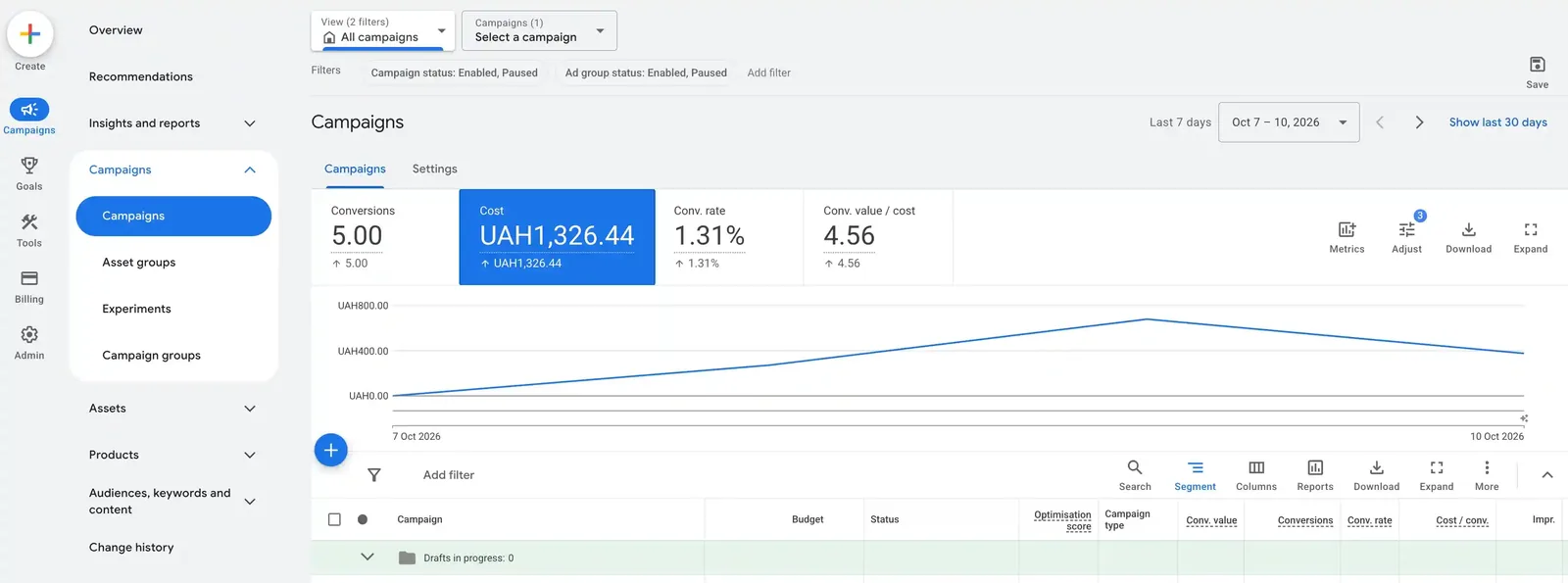Open the Columns editor
The width and height of the screenshot is (1568, 583).
1256,475
